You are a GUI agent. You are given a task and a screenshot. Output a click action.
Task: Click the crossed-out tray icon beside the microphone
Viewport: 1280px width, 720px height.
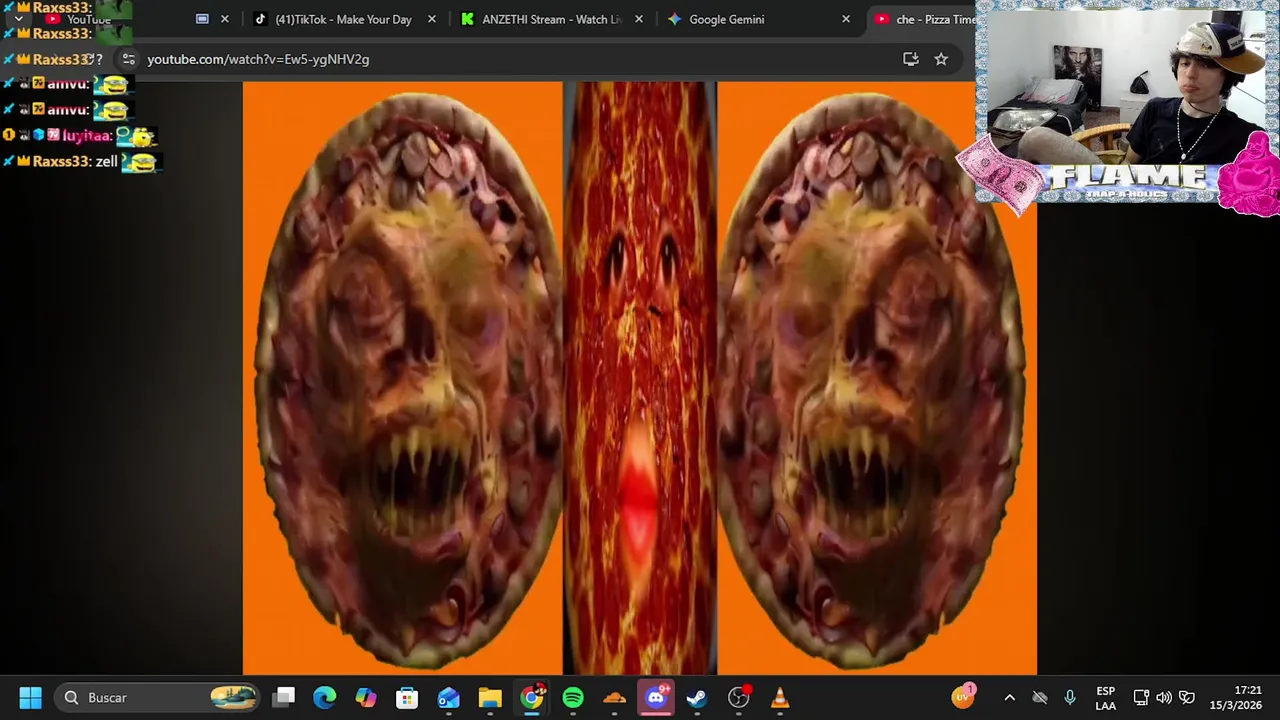pos(1040,698)
